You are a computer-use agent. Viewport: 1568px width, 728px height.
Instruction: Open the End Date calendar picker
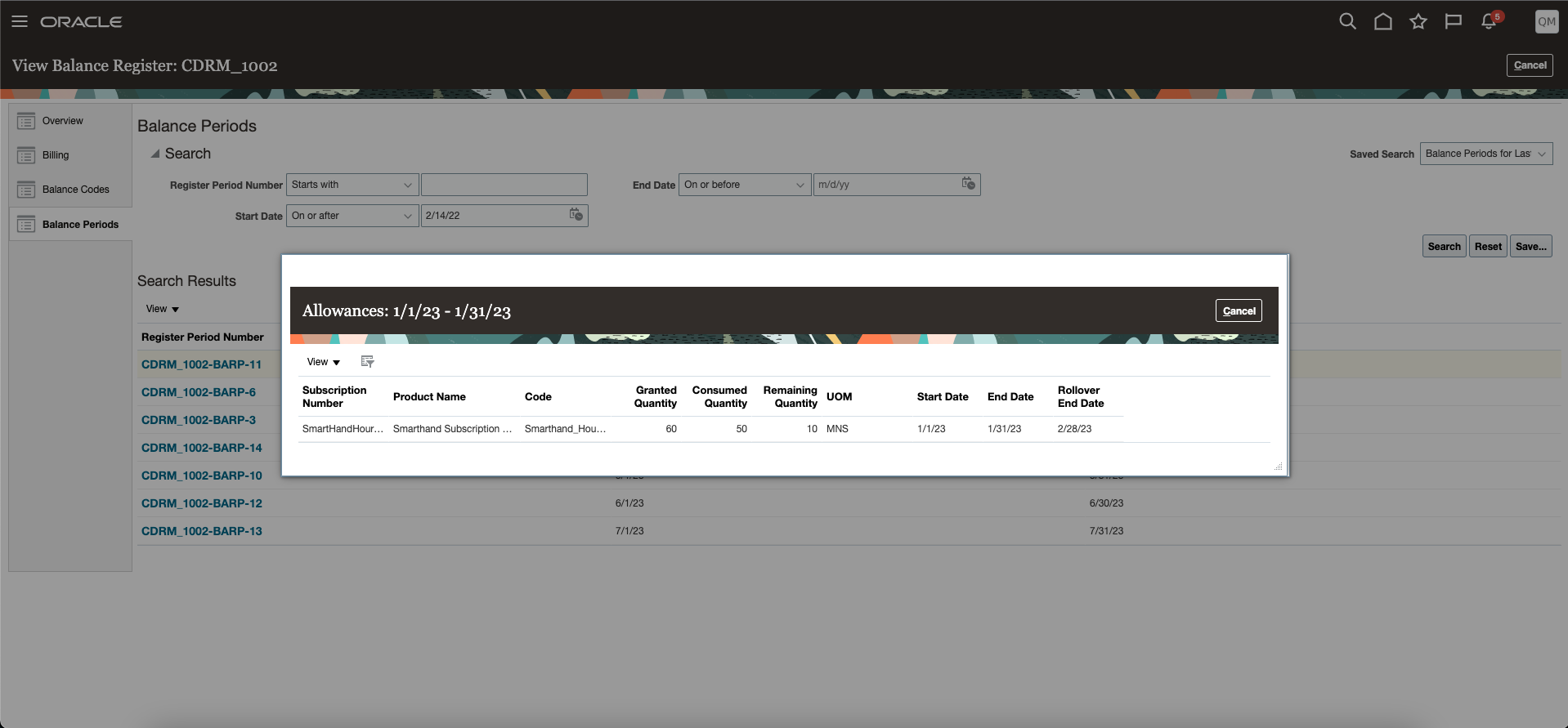pos(969,184)
